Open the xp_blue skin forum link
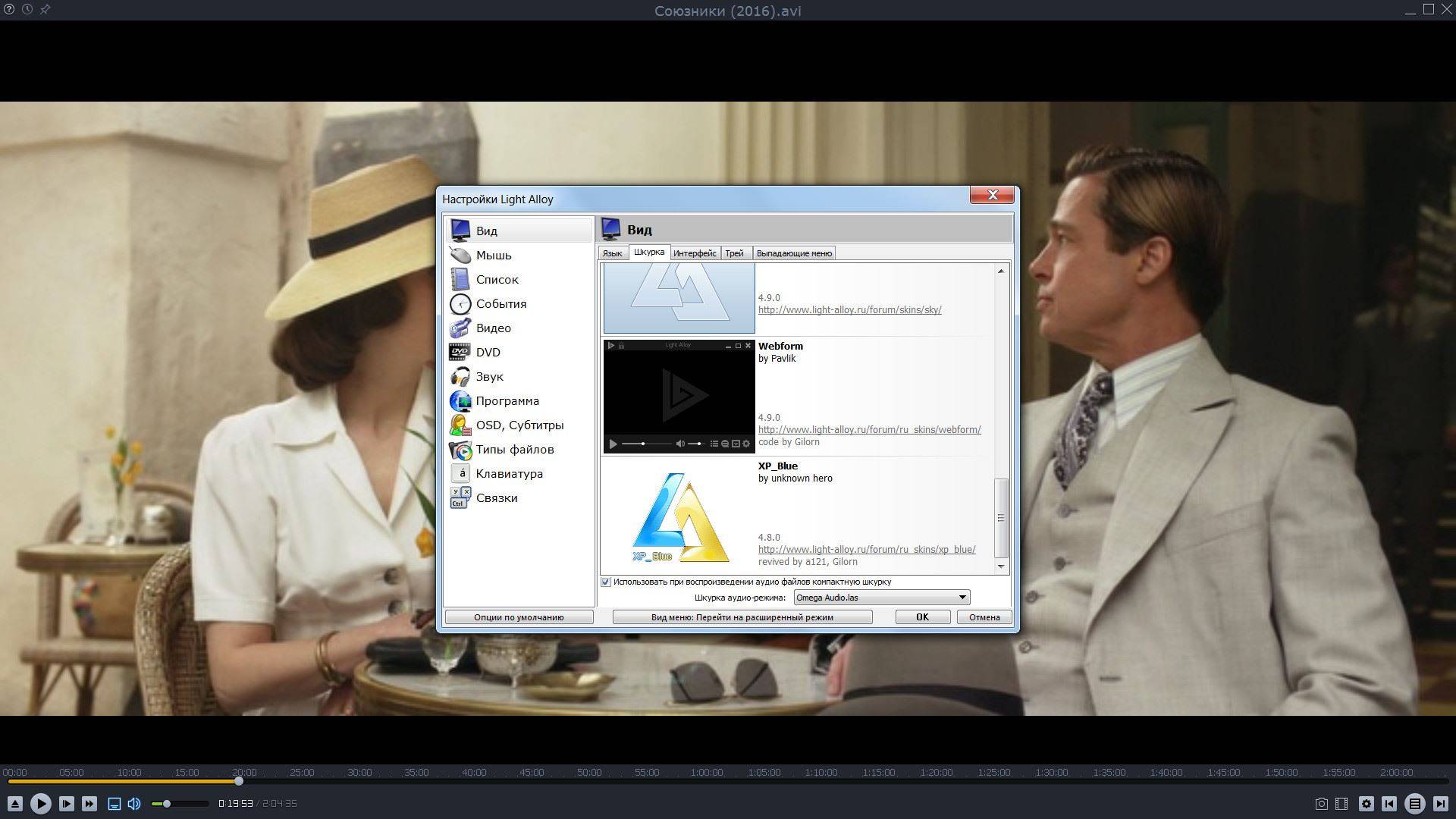 pos(867,549)
